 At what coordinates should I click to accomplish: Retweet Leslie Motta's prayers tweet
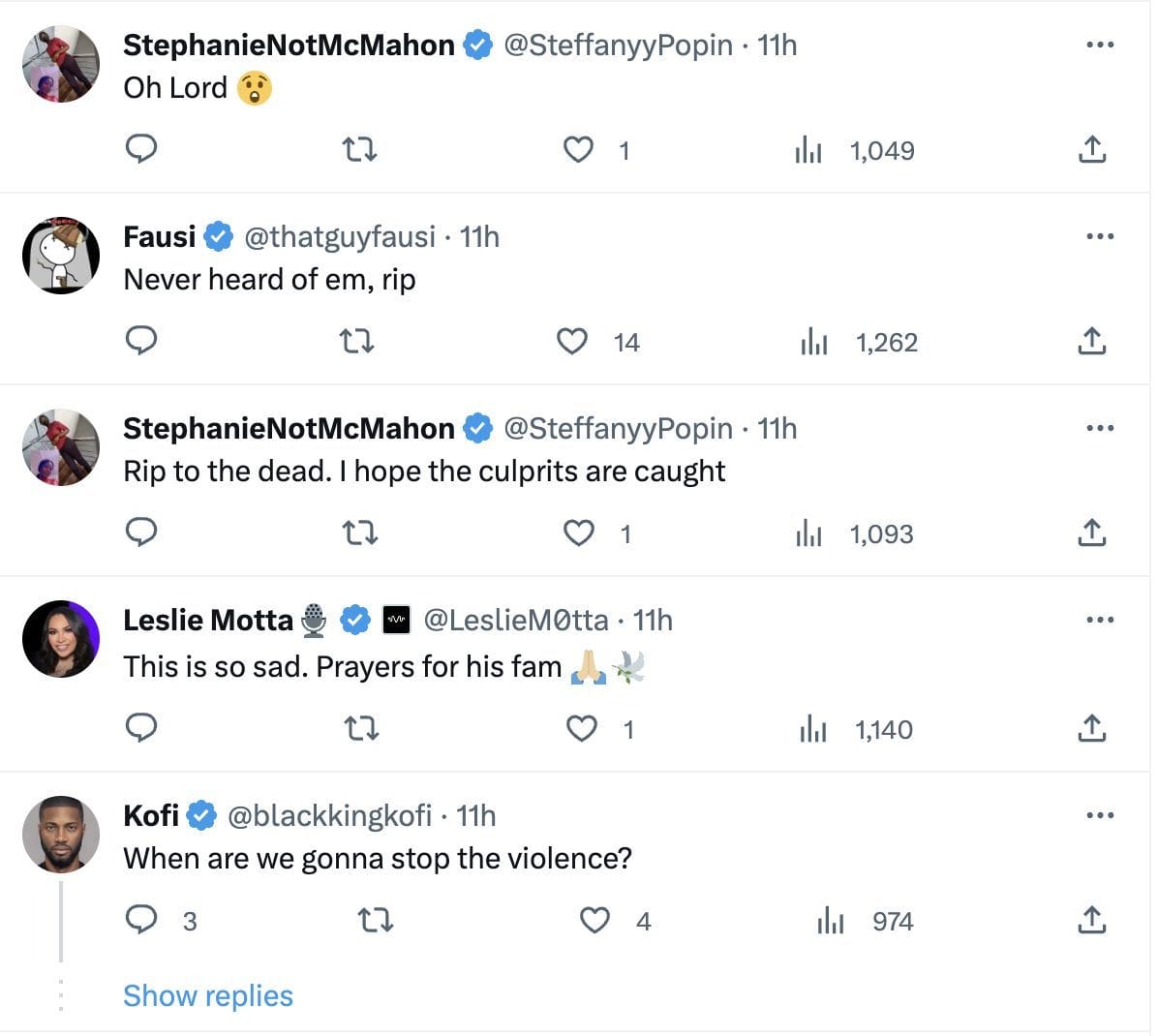(x=361, y=728)
